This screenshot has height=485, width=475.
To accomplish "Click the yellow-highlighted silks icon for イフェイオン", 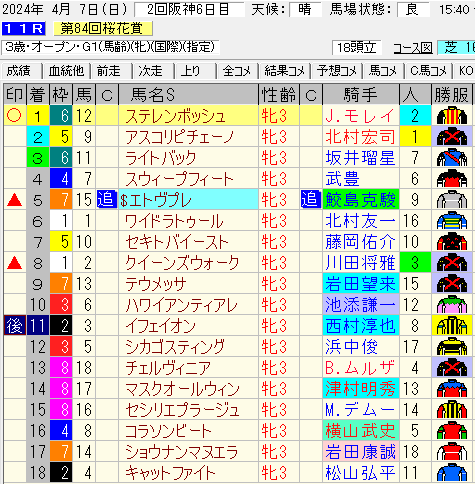I will coord(452,326).
